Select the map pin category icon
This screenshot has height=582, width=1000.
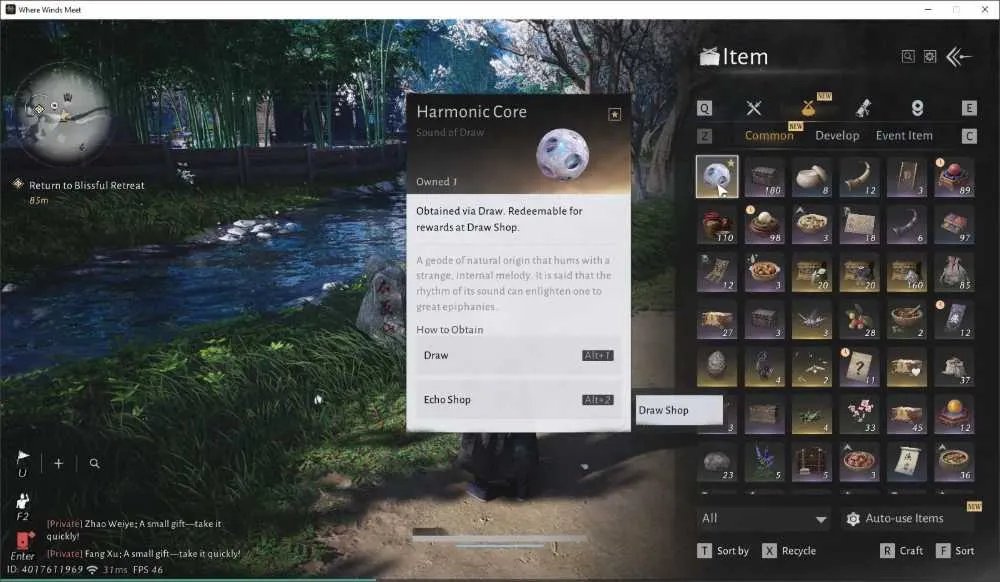coord(917,108)
